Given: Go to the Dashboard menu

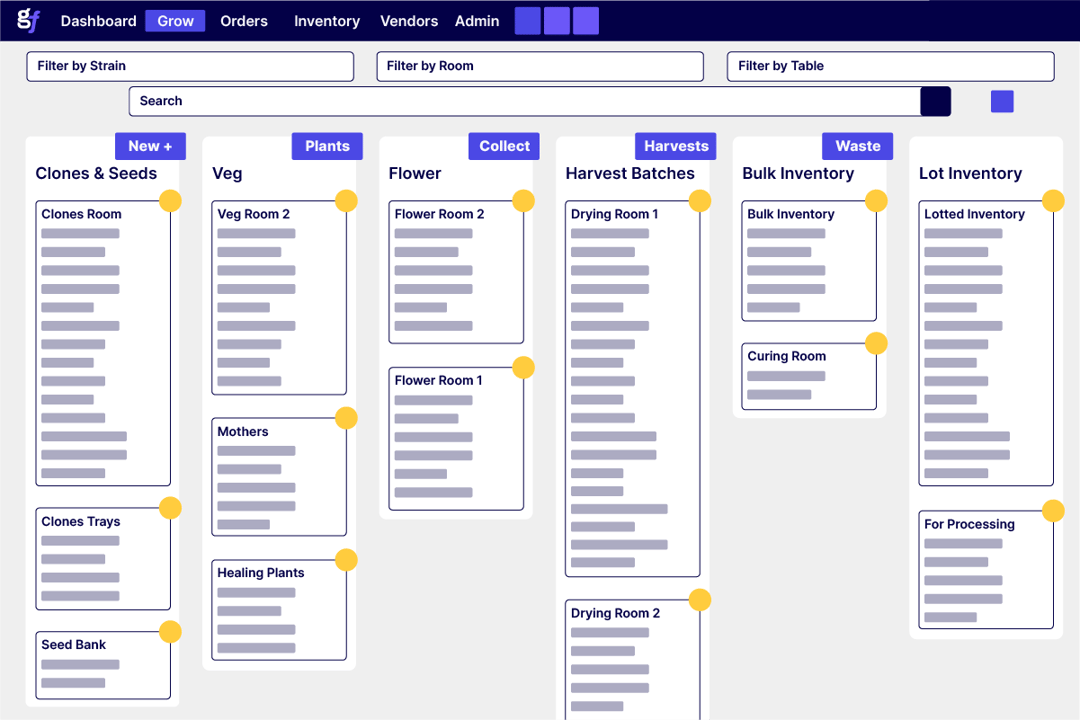Looking at the screenshot, I should pos(98,21).
